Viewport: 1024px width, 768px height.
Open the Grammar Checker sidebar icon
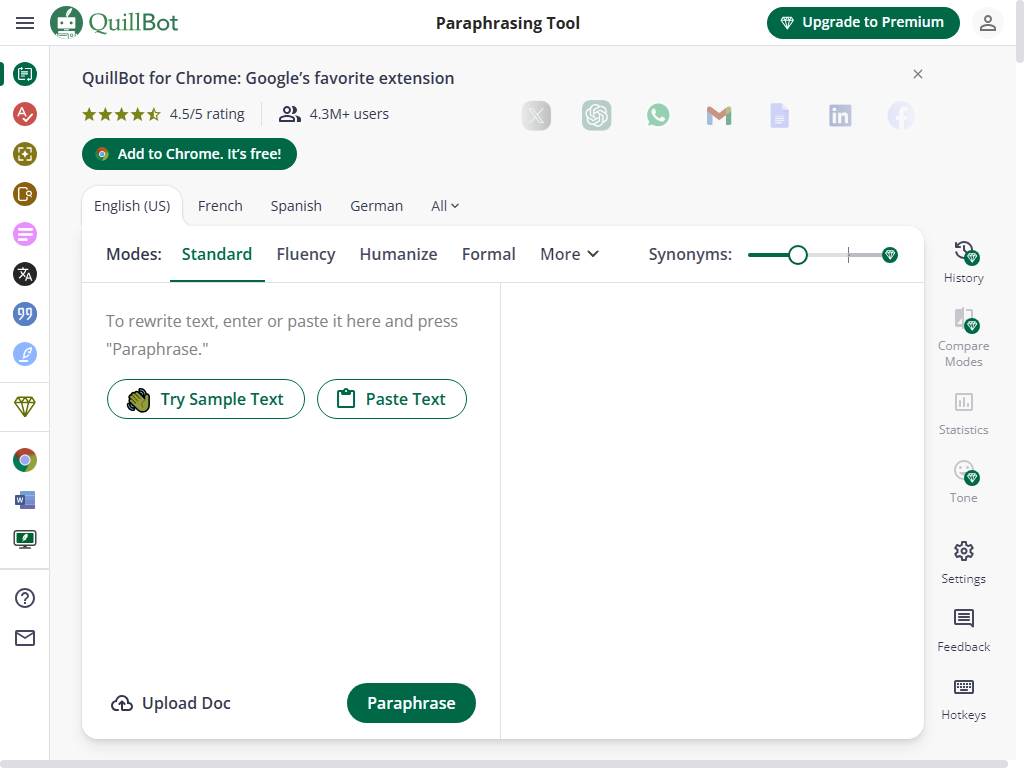point(25,114)
